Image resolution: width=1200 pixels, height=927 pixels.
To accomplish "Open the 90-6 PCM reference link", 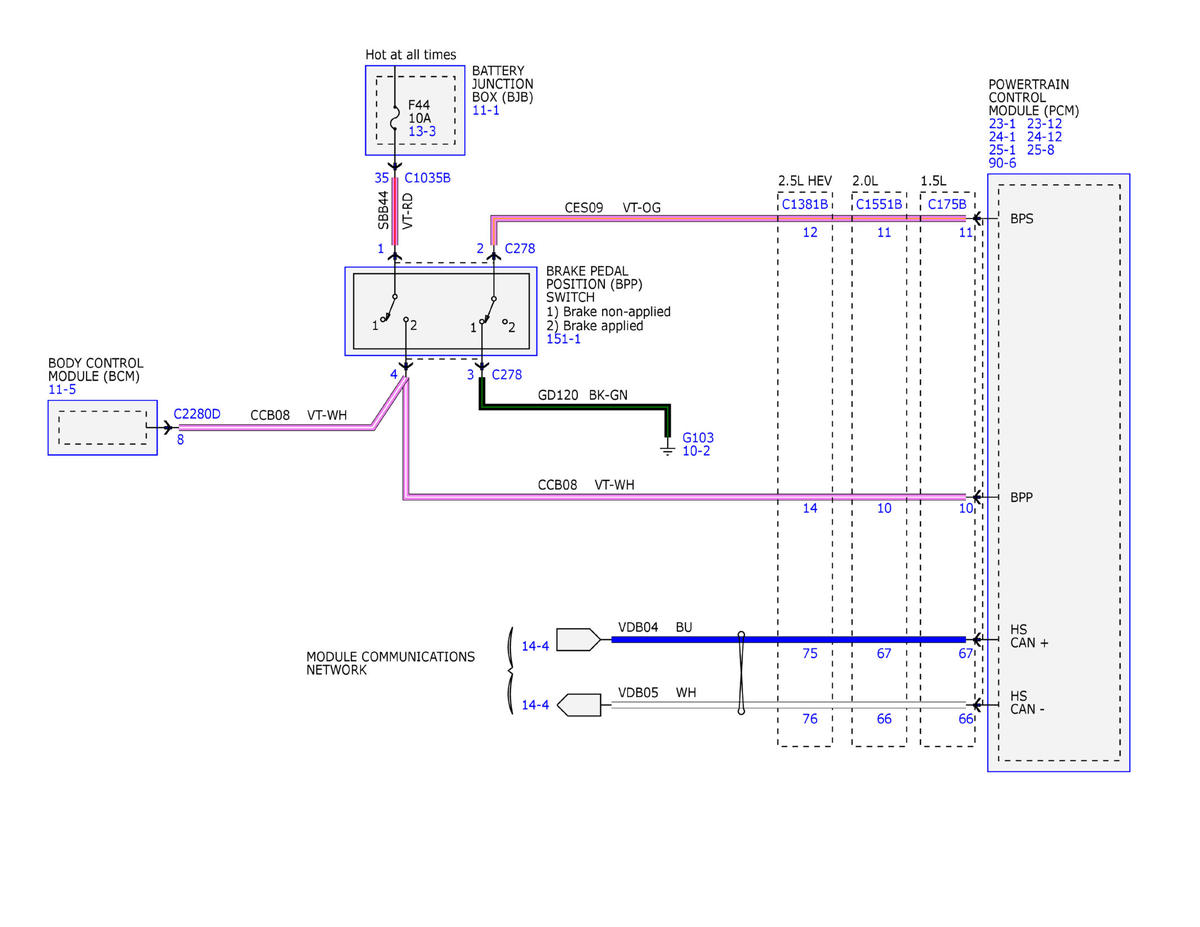I will pos(1002,163).
